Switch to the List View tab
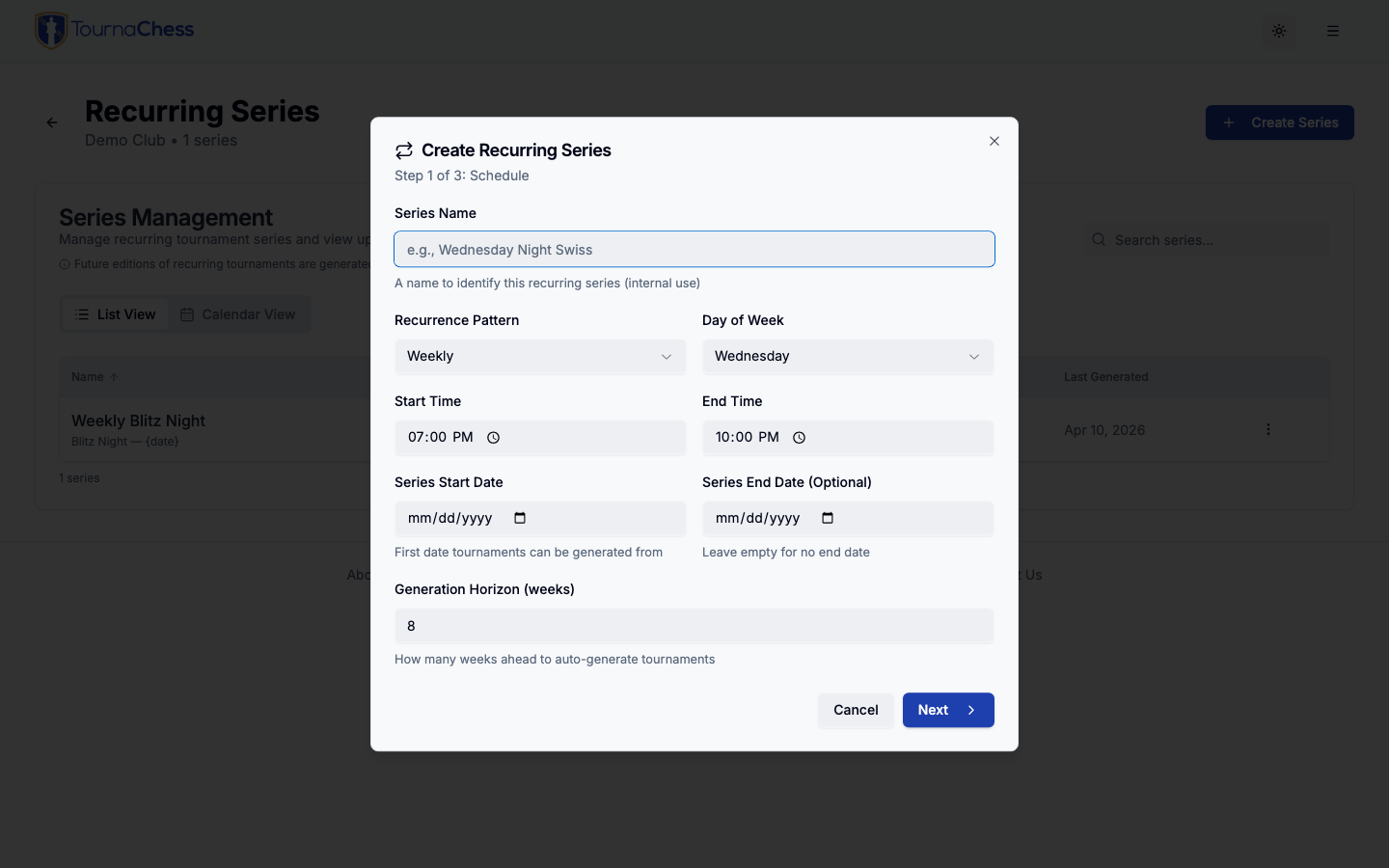The image size is (1389, 868). (116, 314)
